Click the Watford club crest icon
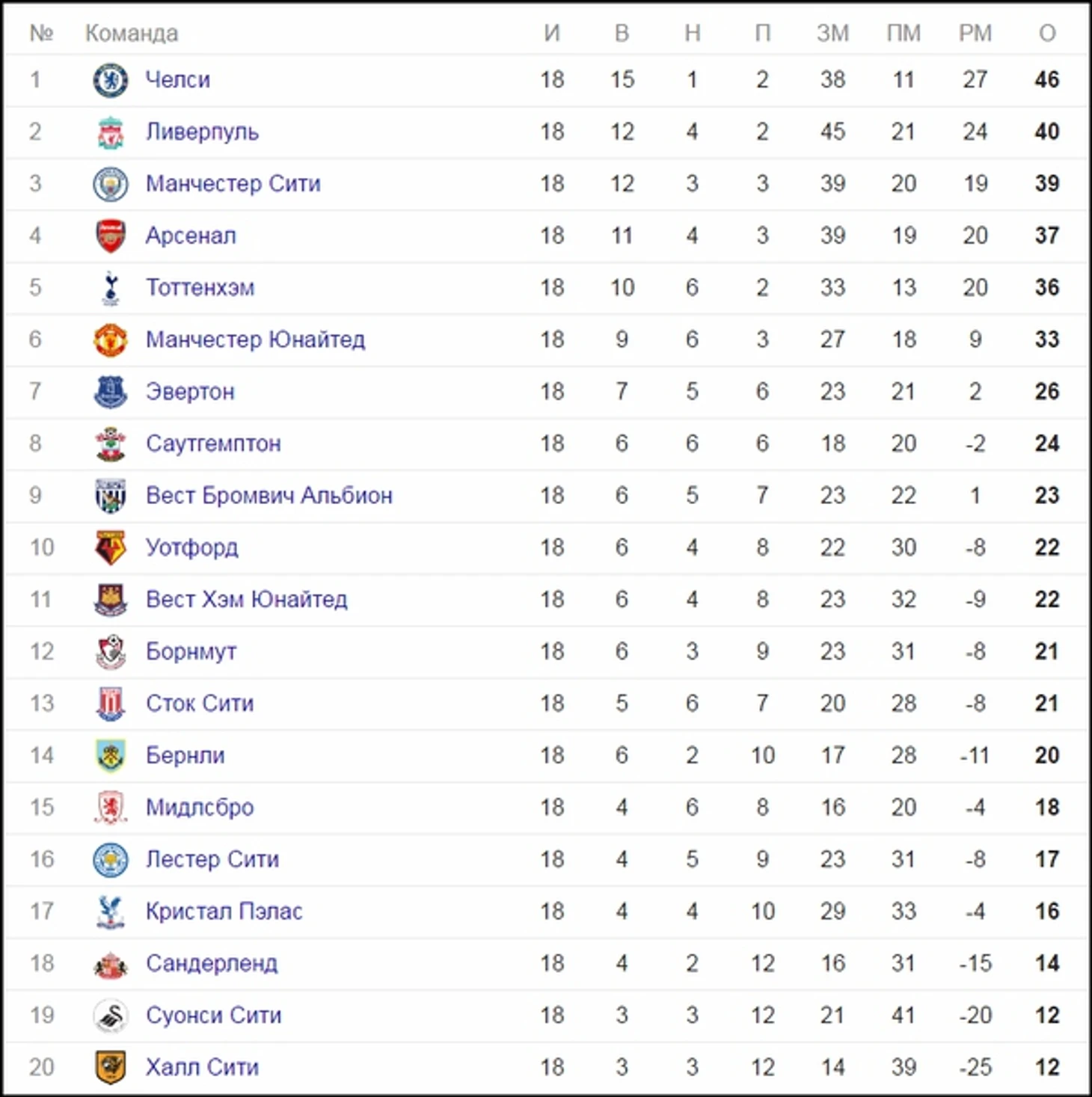Screen dimensions: 1092x1097 click(111, 548)
